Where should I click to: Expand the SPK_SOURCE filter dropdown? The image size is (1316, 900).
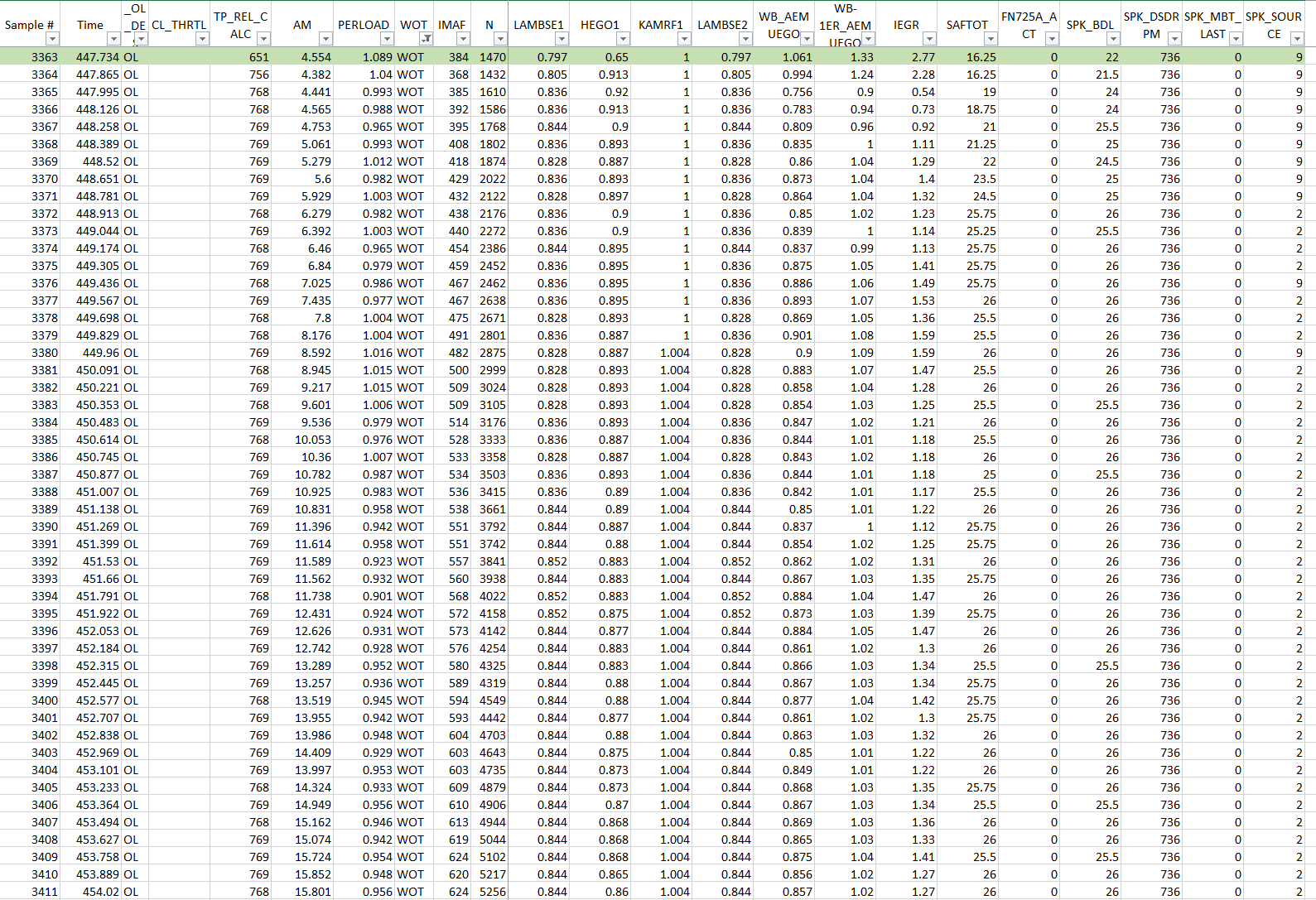(x=1297, y=39)
